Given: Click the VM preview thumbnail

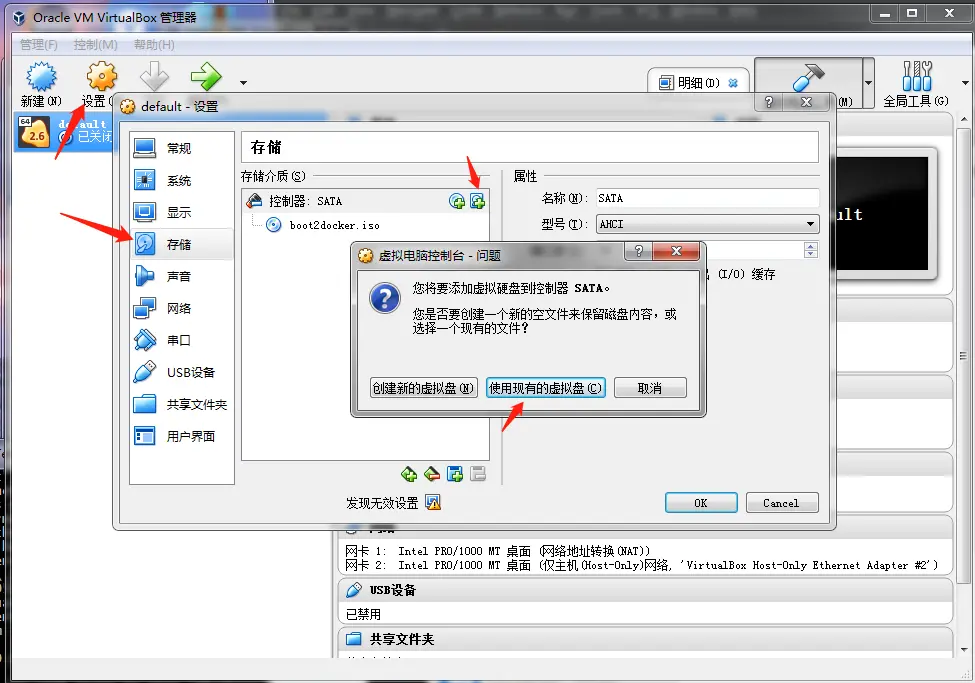Looking at the screenshot, I should click(x=882, y=213).
